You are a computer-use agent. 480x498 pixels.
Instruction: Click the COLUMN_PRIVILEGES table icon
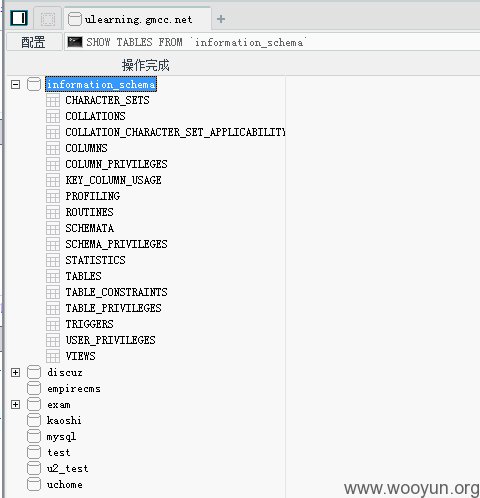click(53, 164)
